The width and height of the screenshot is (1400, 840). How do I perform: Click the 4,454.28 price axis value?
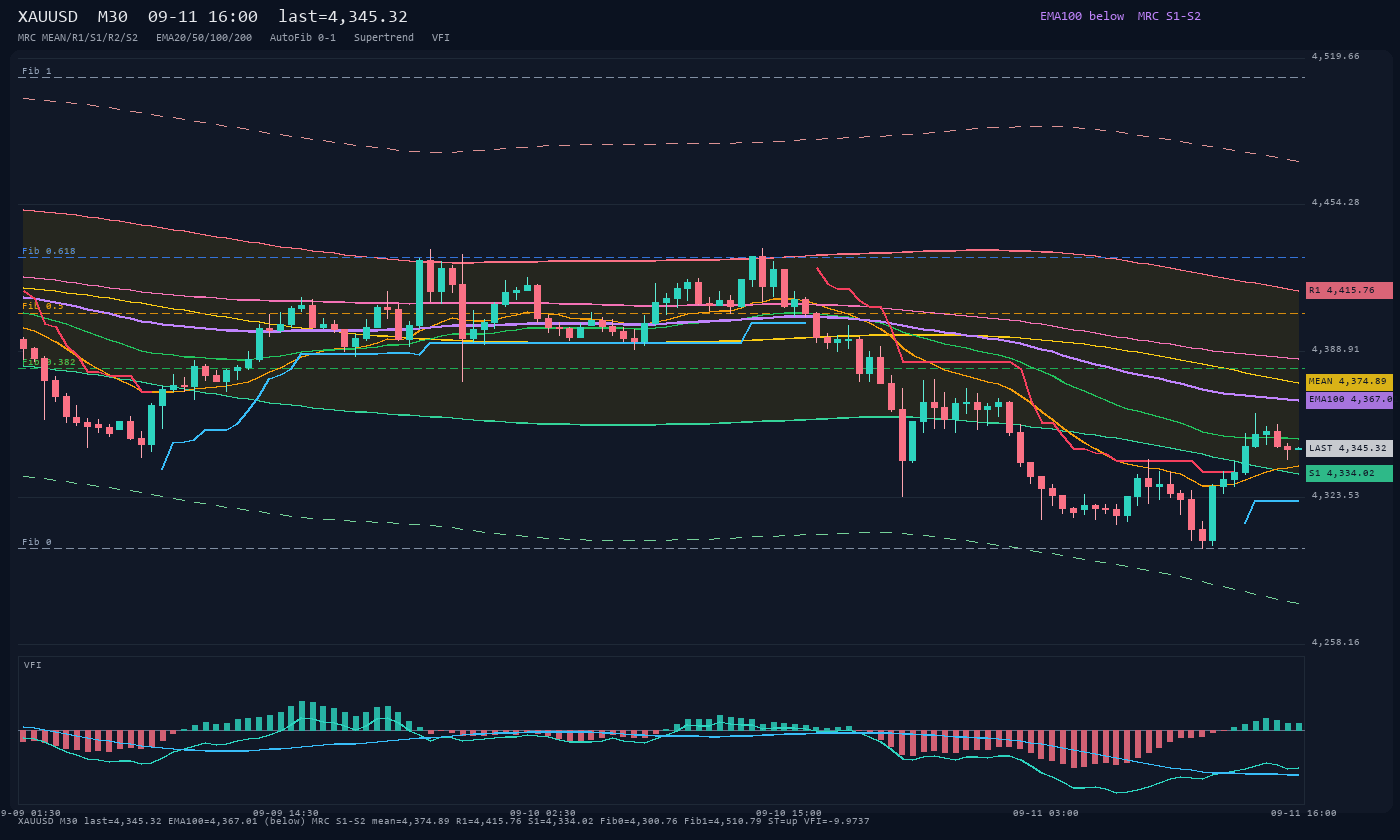1336,203
